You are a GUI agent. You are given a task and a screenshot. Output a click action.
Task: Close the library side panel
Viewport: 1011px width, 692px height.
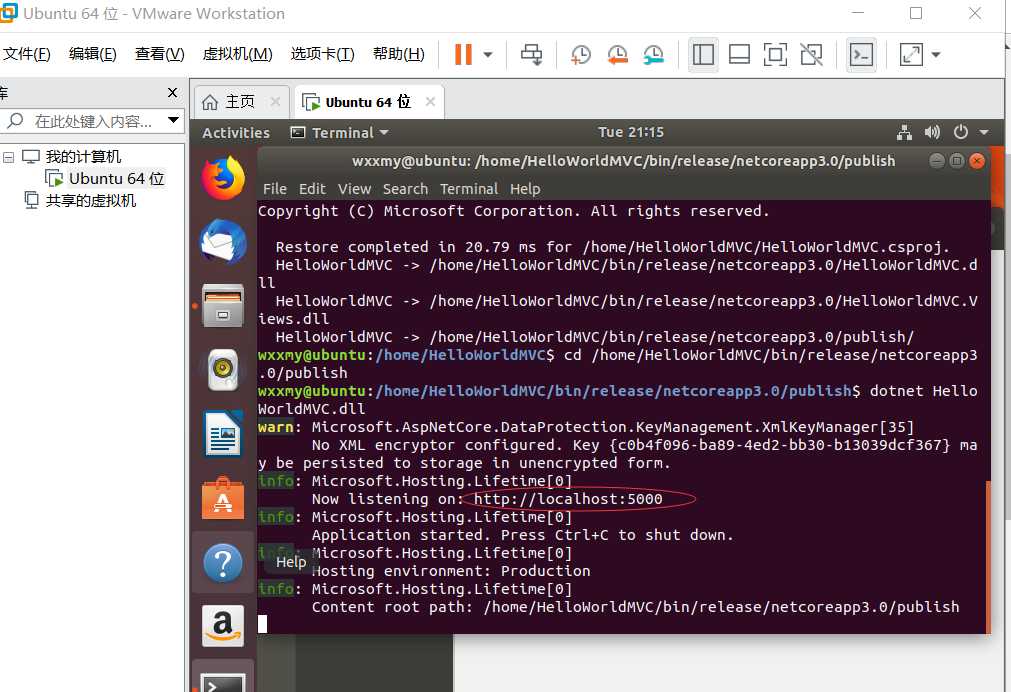[172, 92]
